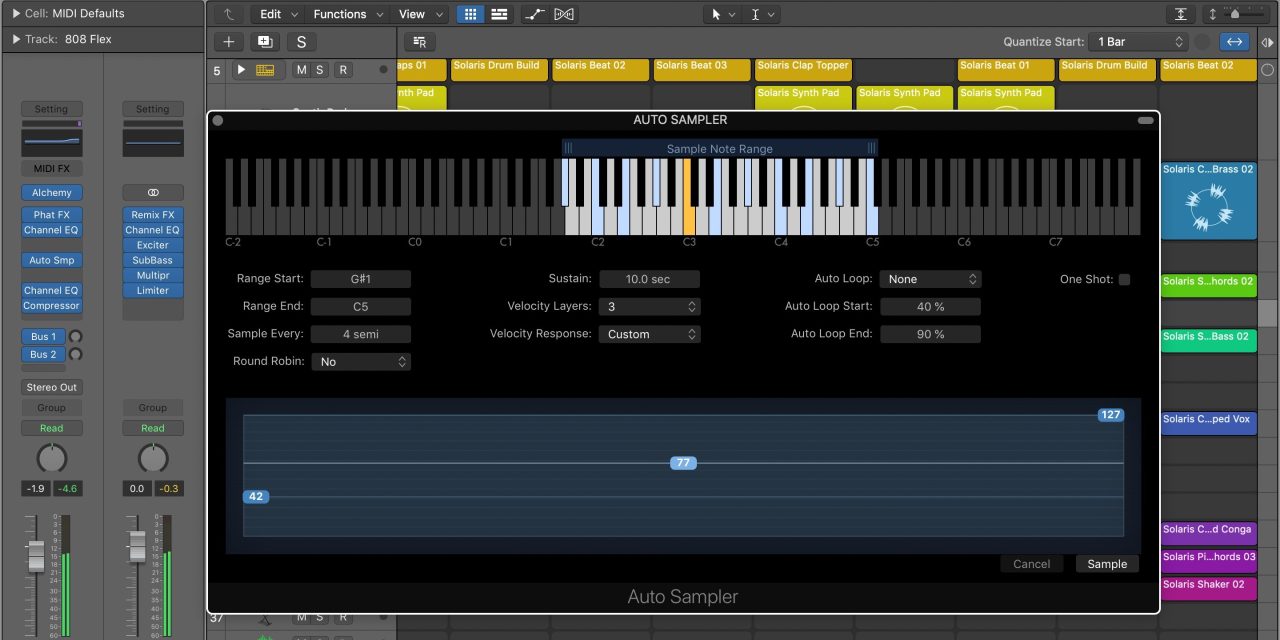The width and height of the screenshot is (1280, 640).
Task: Click the Sample button
Action: tap(1107, 564)
